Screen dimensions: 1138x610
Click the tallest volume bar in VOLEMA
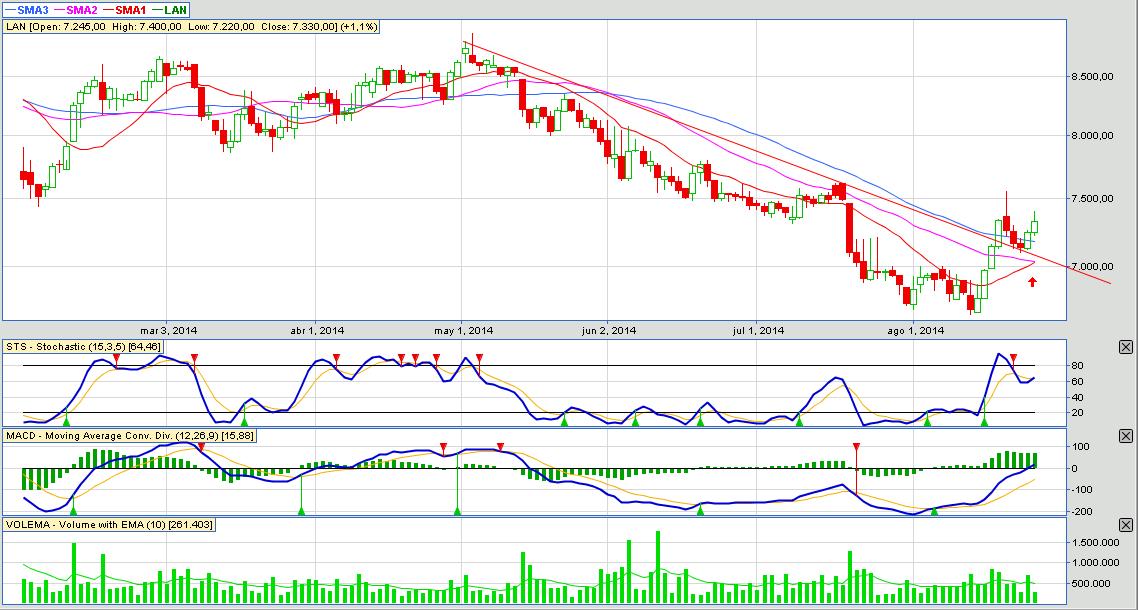coord(657,565)
